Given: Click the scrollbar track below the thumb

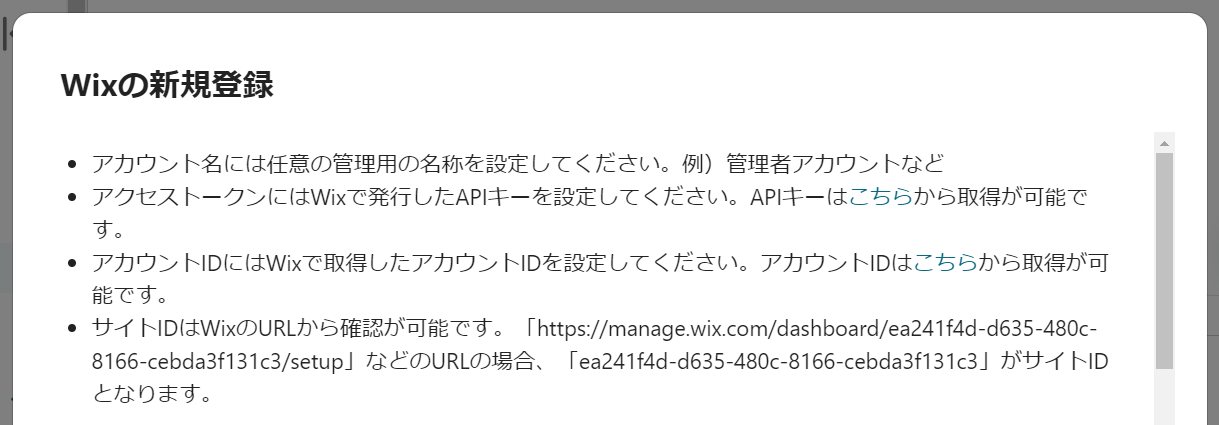Looking at the screenshot, I should coord(1164,397).
